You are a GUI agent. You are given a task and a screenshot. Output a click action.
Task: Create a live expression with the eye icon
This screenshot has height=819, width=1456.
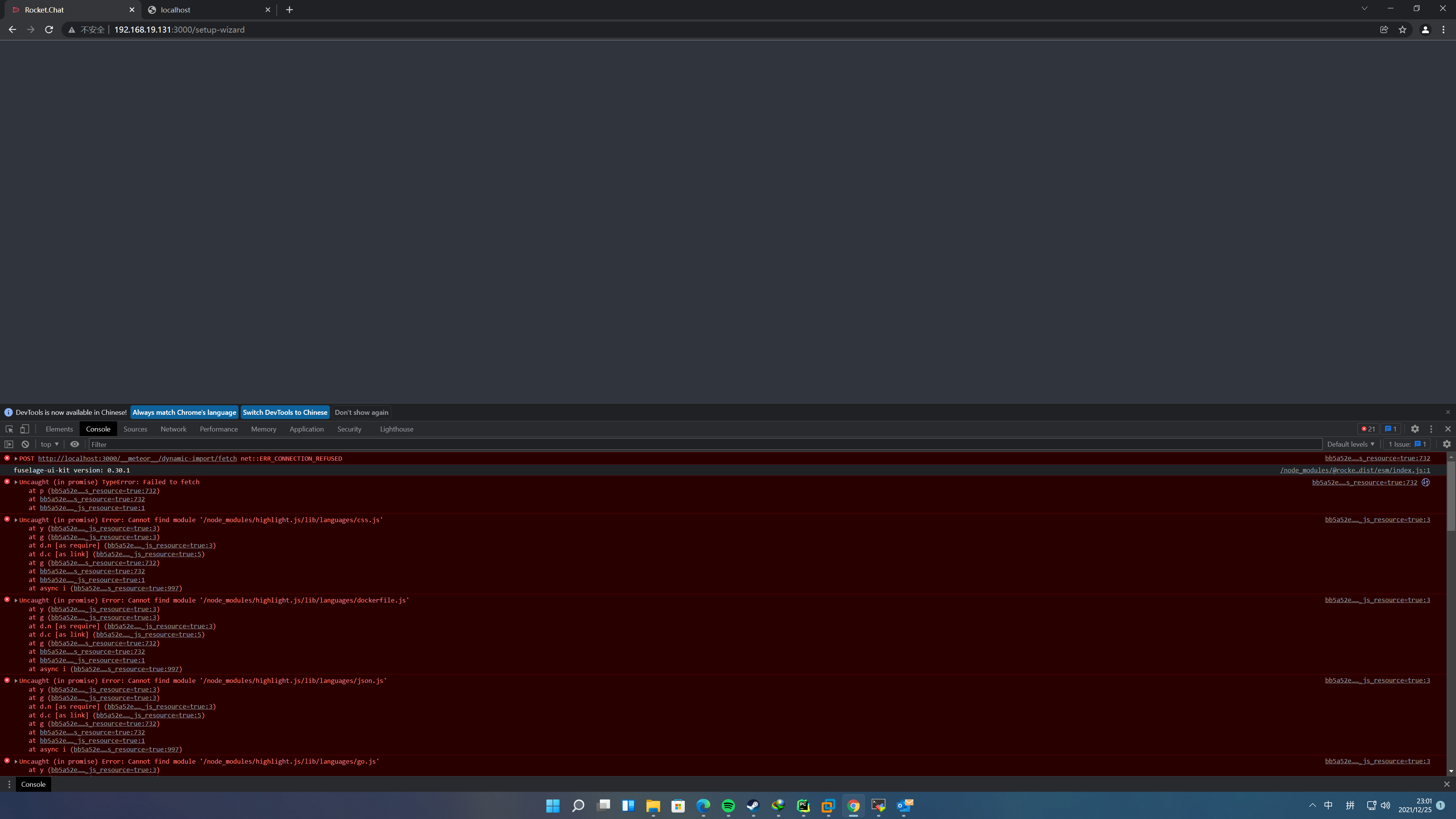tap(75, 444)
